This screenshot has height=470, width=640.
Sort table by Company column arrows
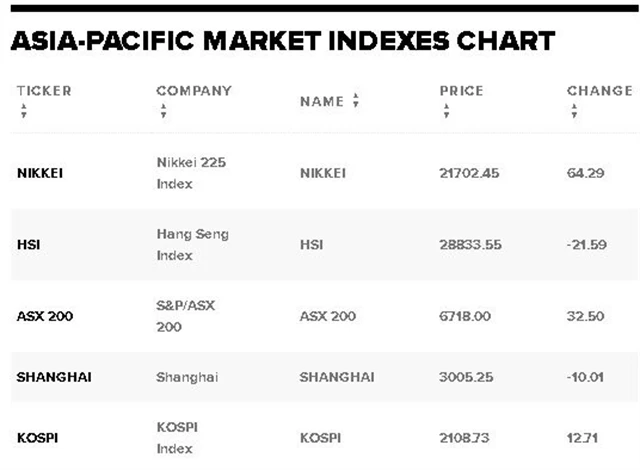click(163, 113)
